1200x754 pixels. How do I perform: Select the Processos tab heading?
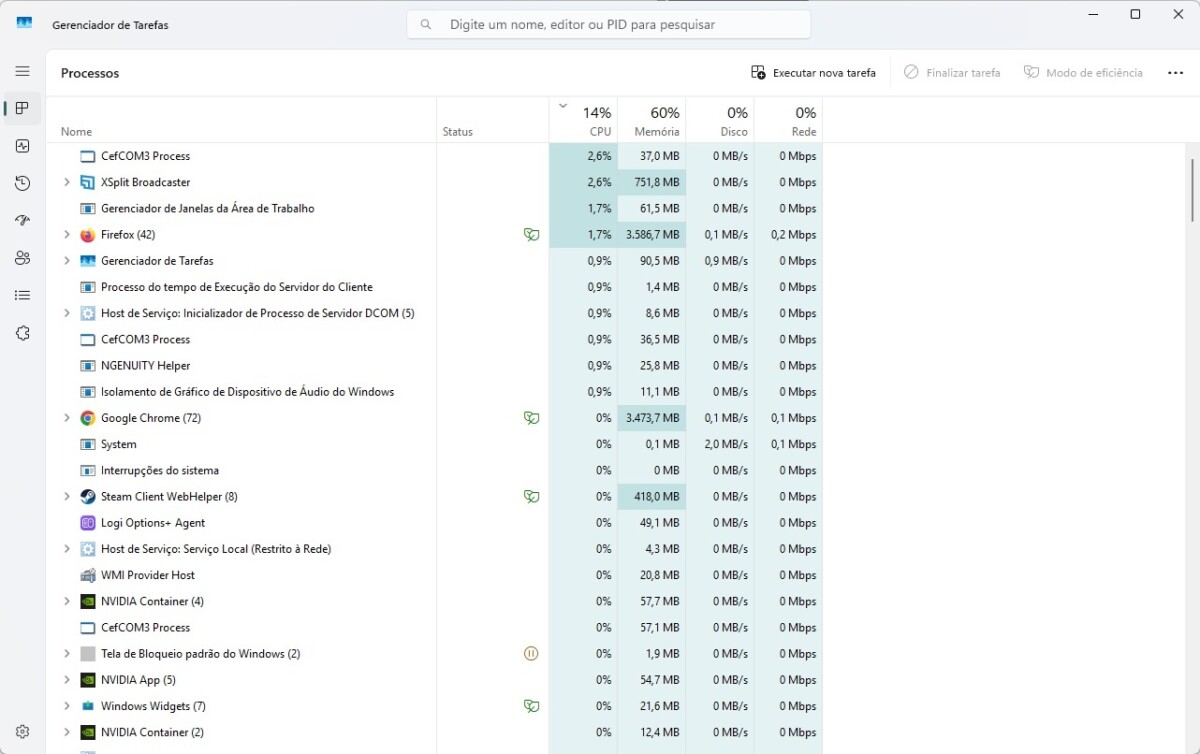91,72
